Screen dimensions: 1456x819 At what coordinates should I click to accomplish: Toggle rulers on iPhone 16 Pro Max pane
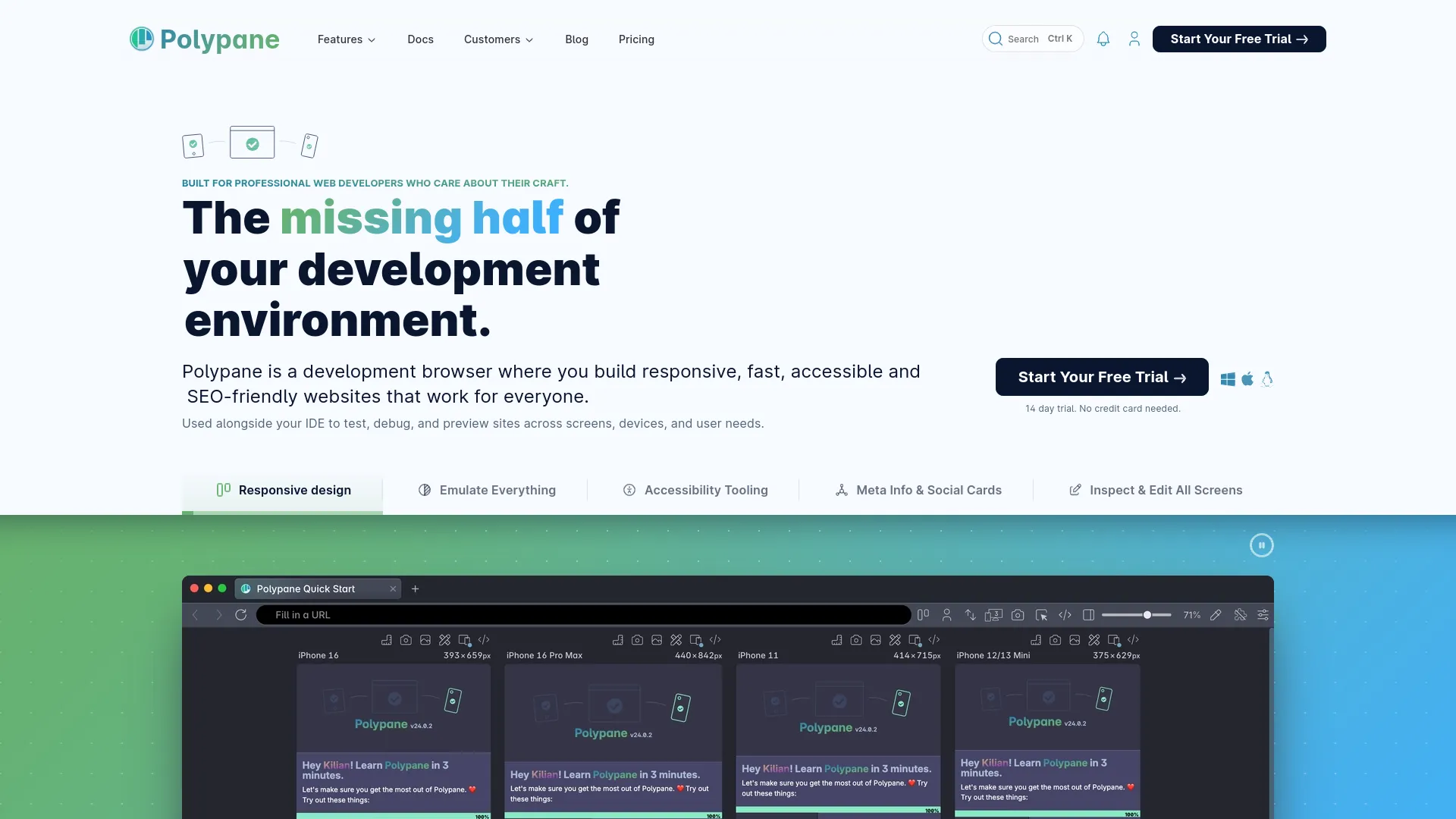617,640
